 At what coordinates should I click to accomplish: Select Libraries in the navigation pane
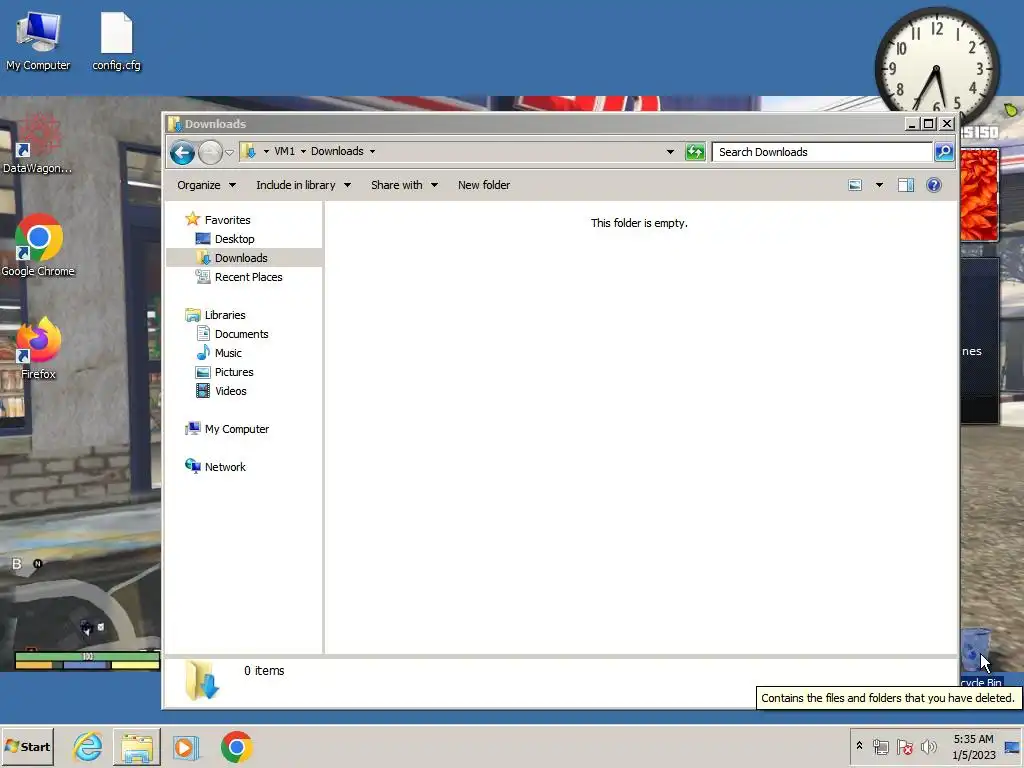225,315
